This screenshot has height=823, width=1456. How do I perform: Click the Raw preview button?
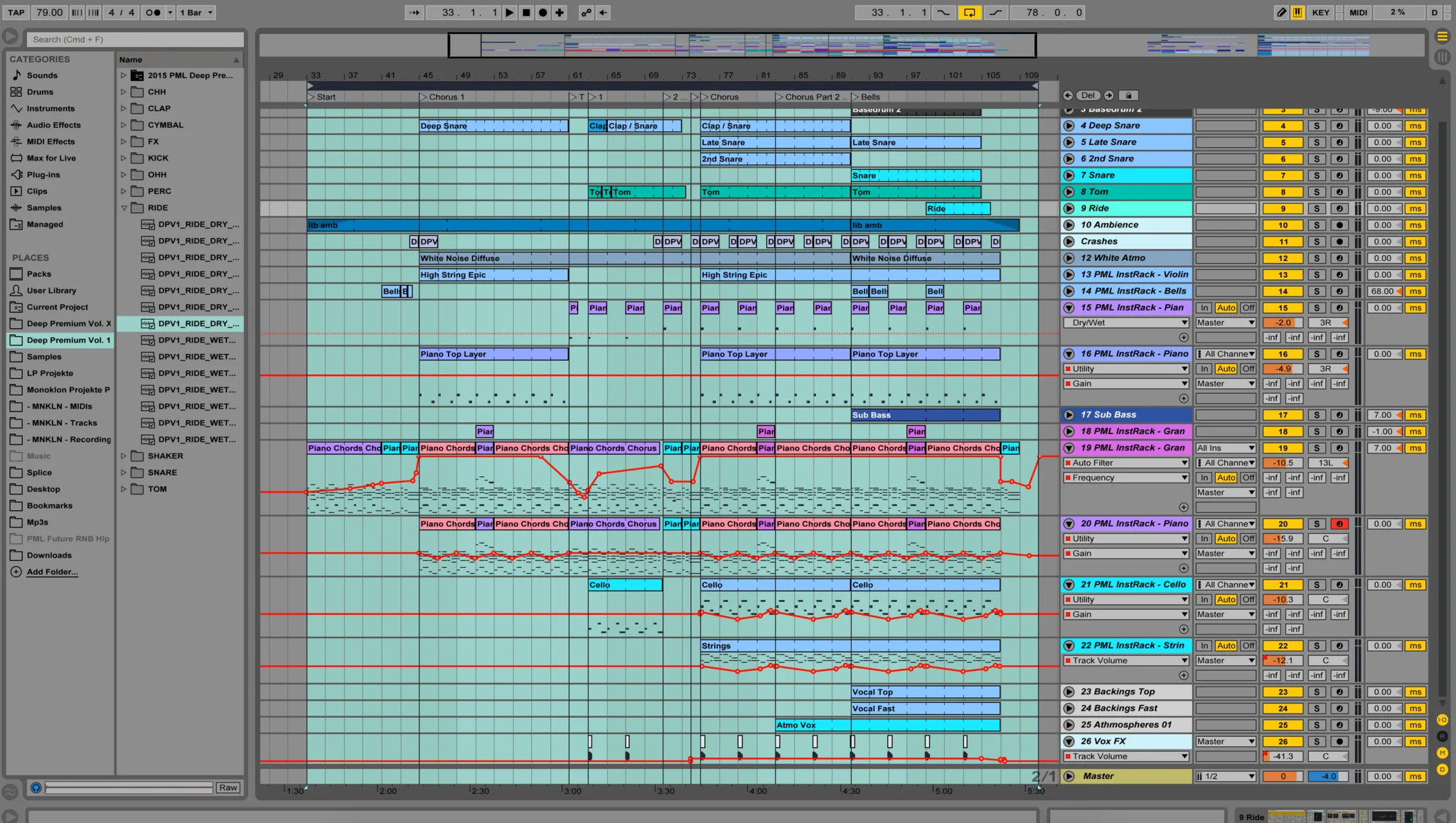[227, 787]
